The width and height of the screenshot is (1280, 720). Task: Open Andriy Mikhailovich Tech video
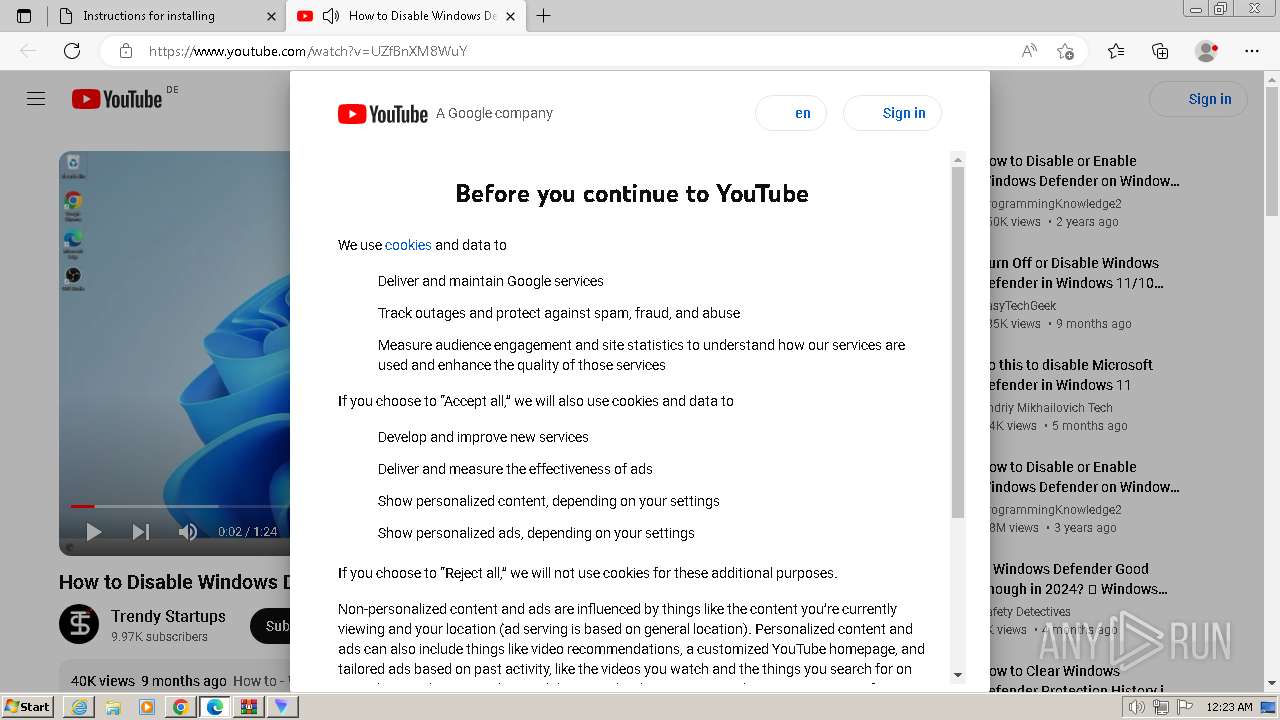[1071, 375]
